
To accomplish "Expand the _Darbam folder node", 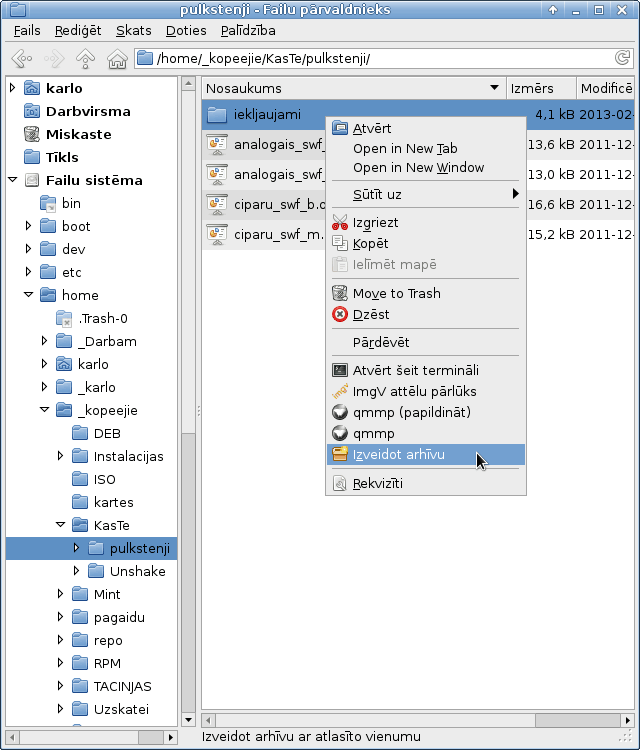I will tap(44, 341).
